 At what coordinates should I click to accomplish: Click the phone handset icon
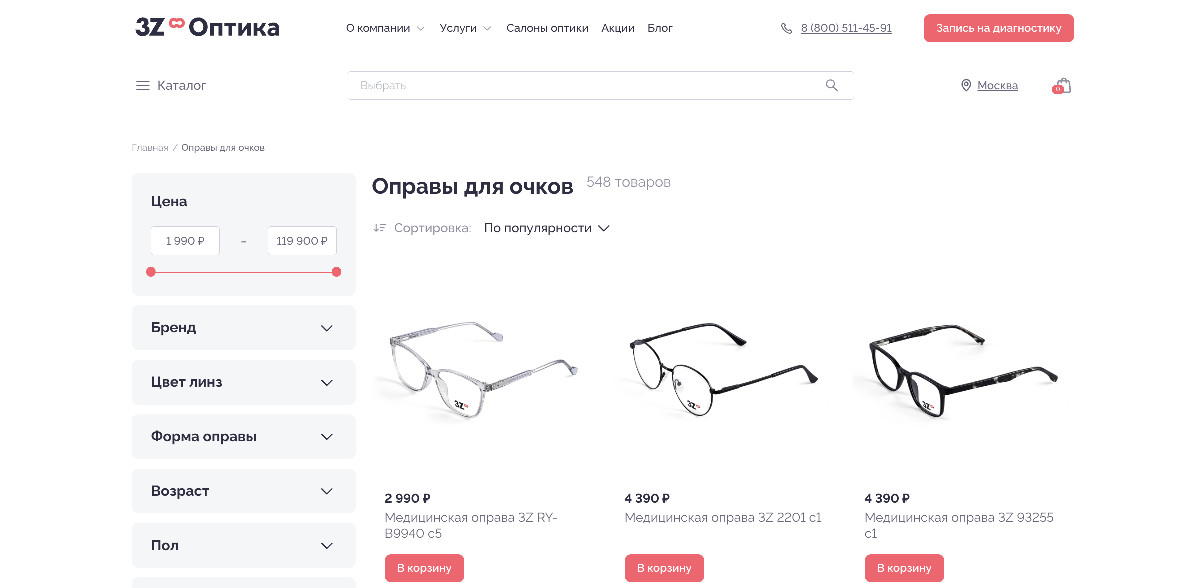(787, 28)
